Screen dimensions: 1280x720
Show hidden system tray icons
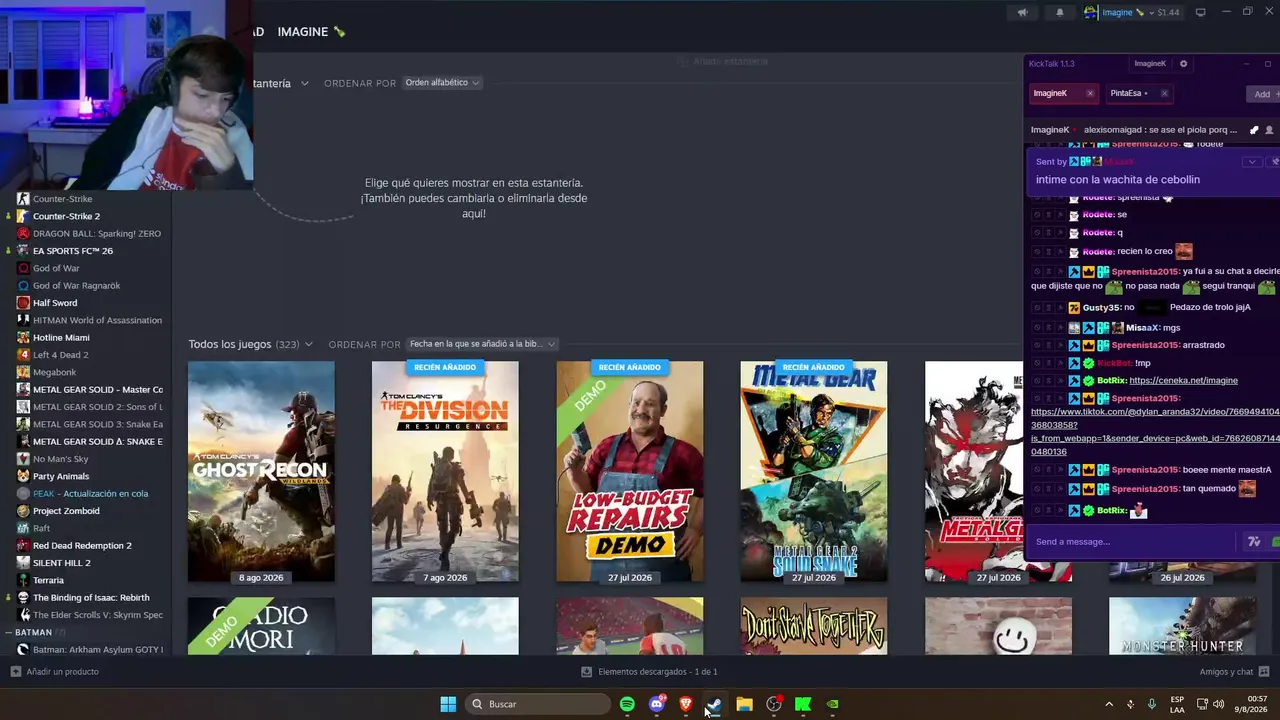pyautogui.click(x=1108, y=704)
